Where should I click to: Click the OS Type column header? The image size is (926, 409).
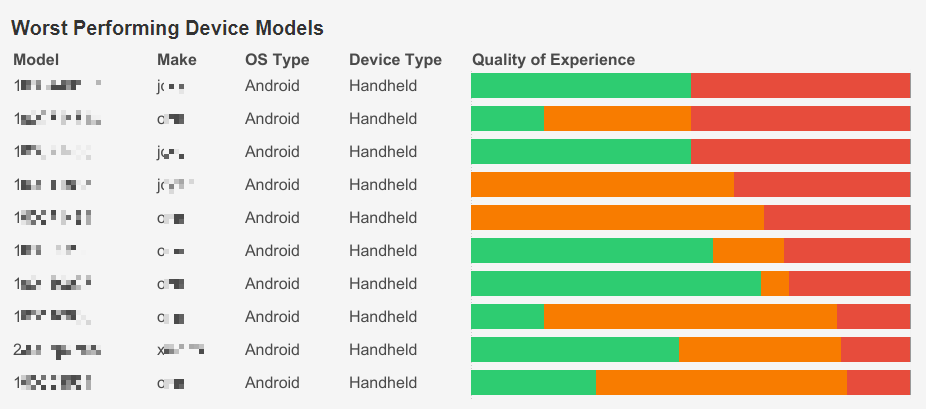coord(277,60)
